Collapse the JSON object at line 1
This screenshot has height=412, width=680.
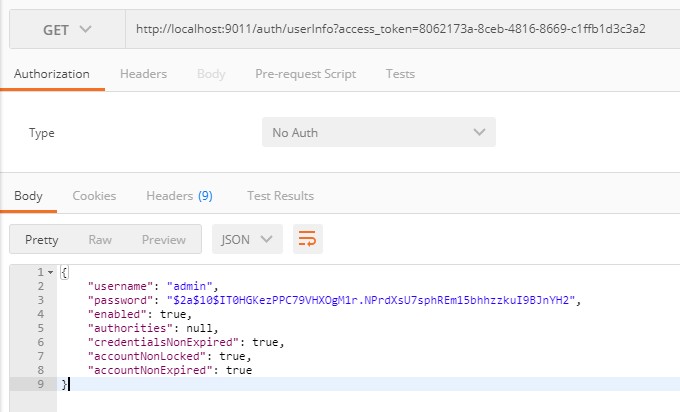tap(50, 272)
